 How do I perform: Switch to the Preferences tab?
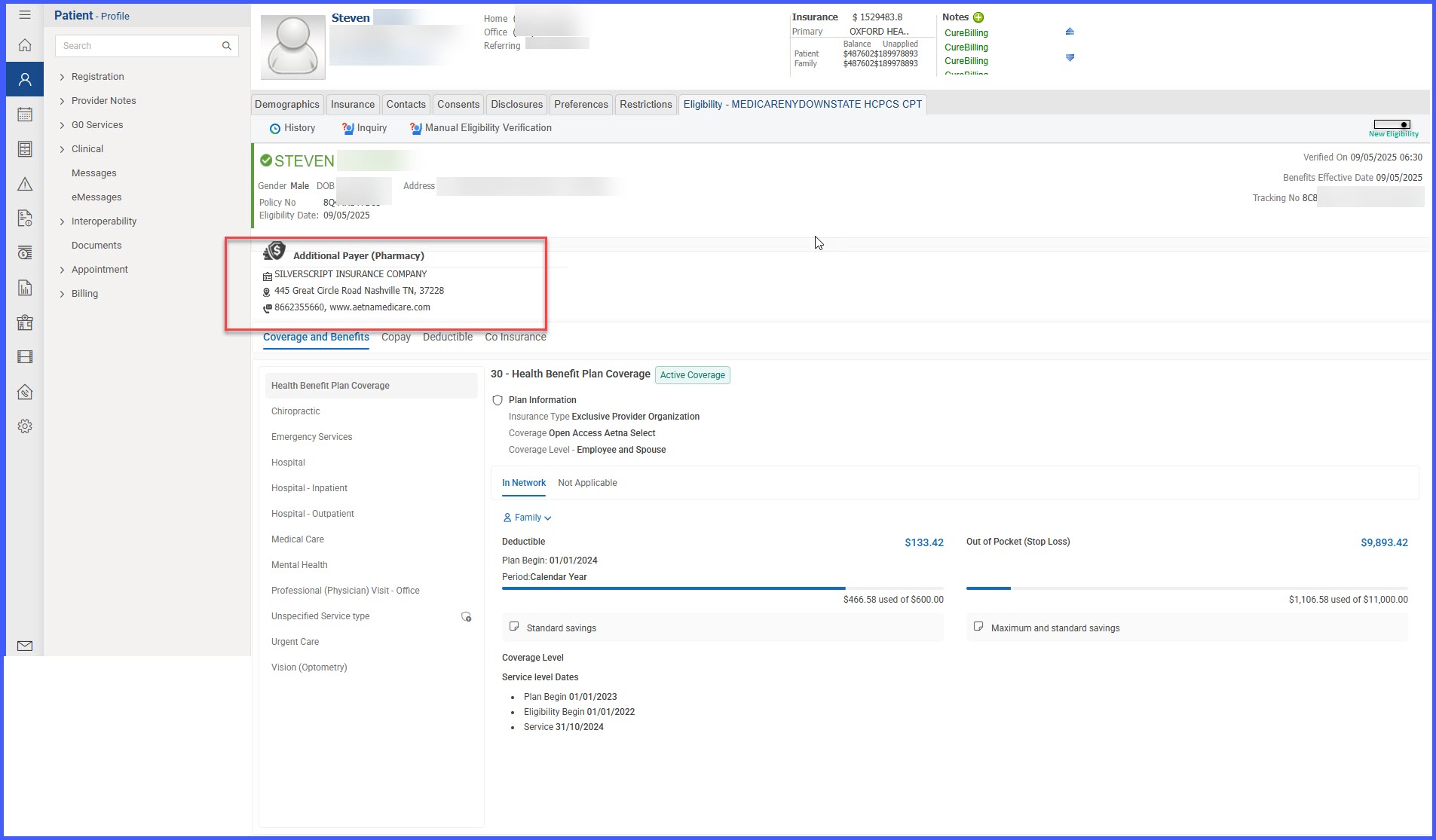pos(581,104)
